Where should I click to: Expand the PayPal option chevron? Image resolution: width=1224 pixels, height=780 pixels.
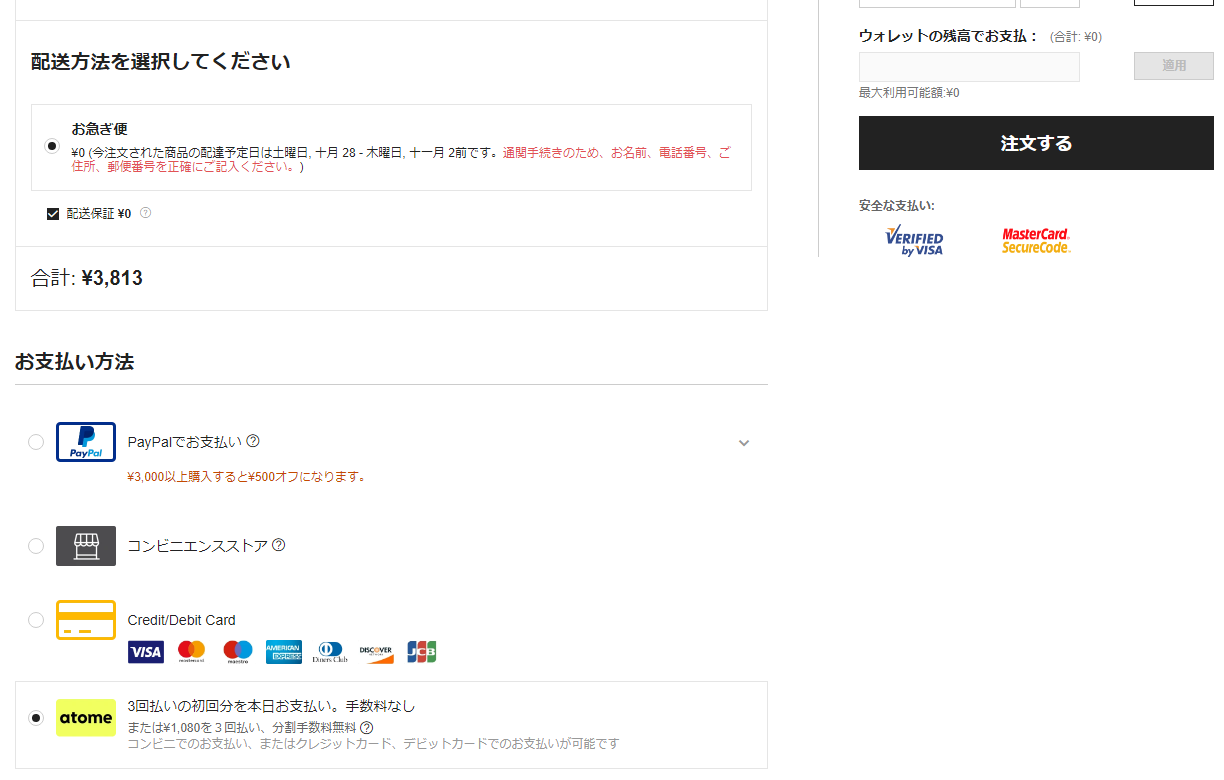pyautogui.click(x=744, y=443)
